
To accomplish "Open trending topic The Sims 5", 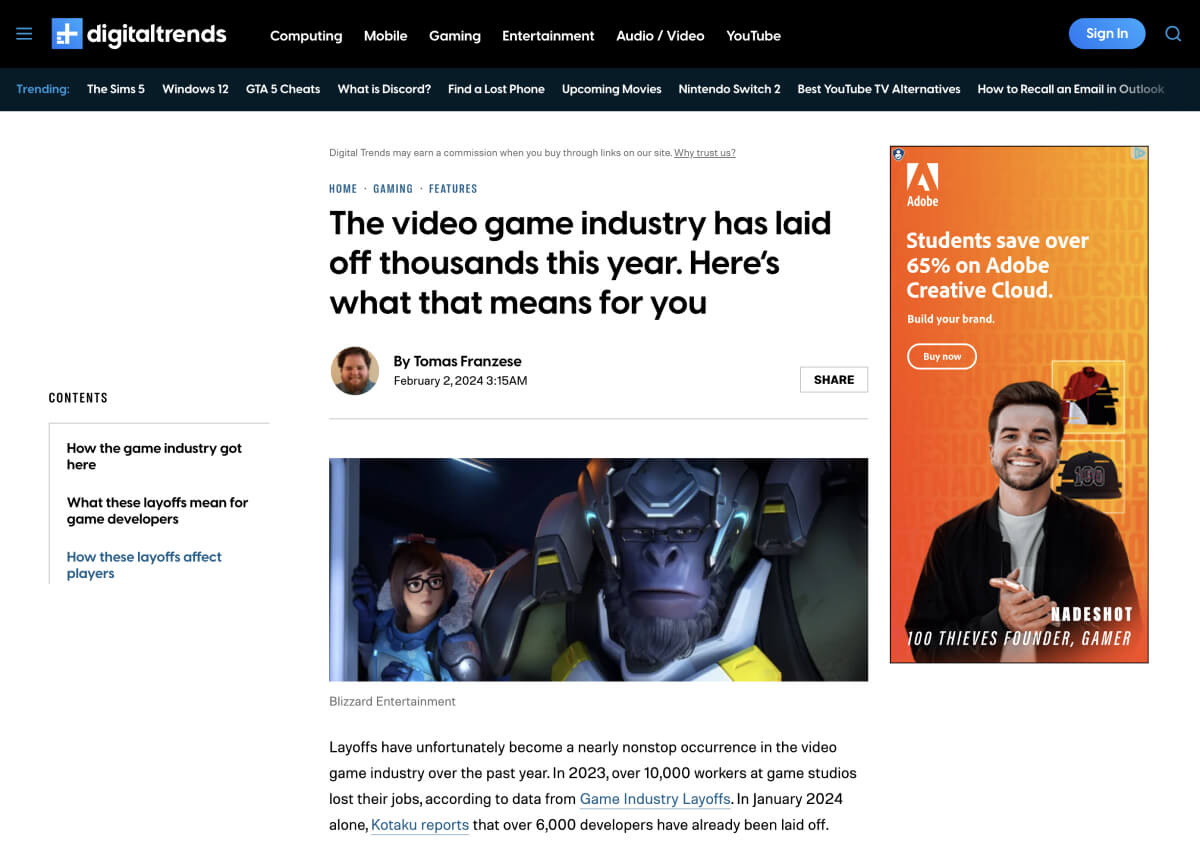I will click(x=116, y=89).
